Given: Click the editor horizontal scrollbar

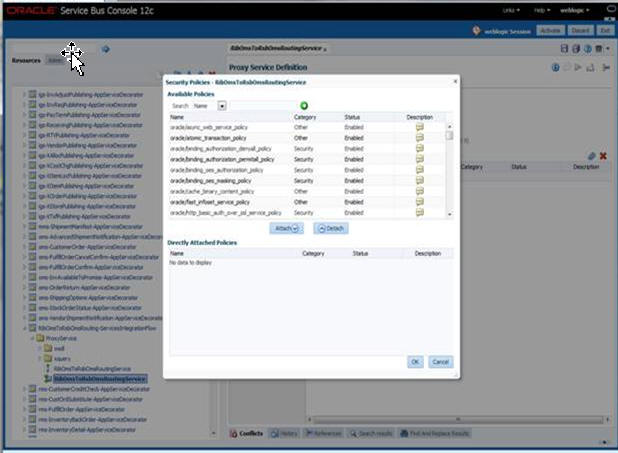Looking at the screenshot, I should point(458,419).
